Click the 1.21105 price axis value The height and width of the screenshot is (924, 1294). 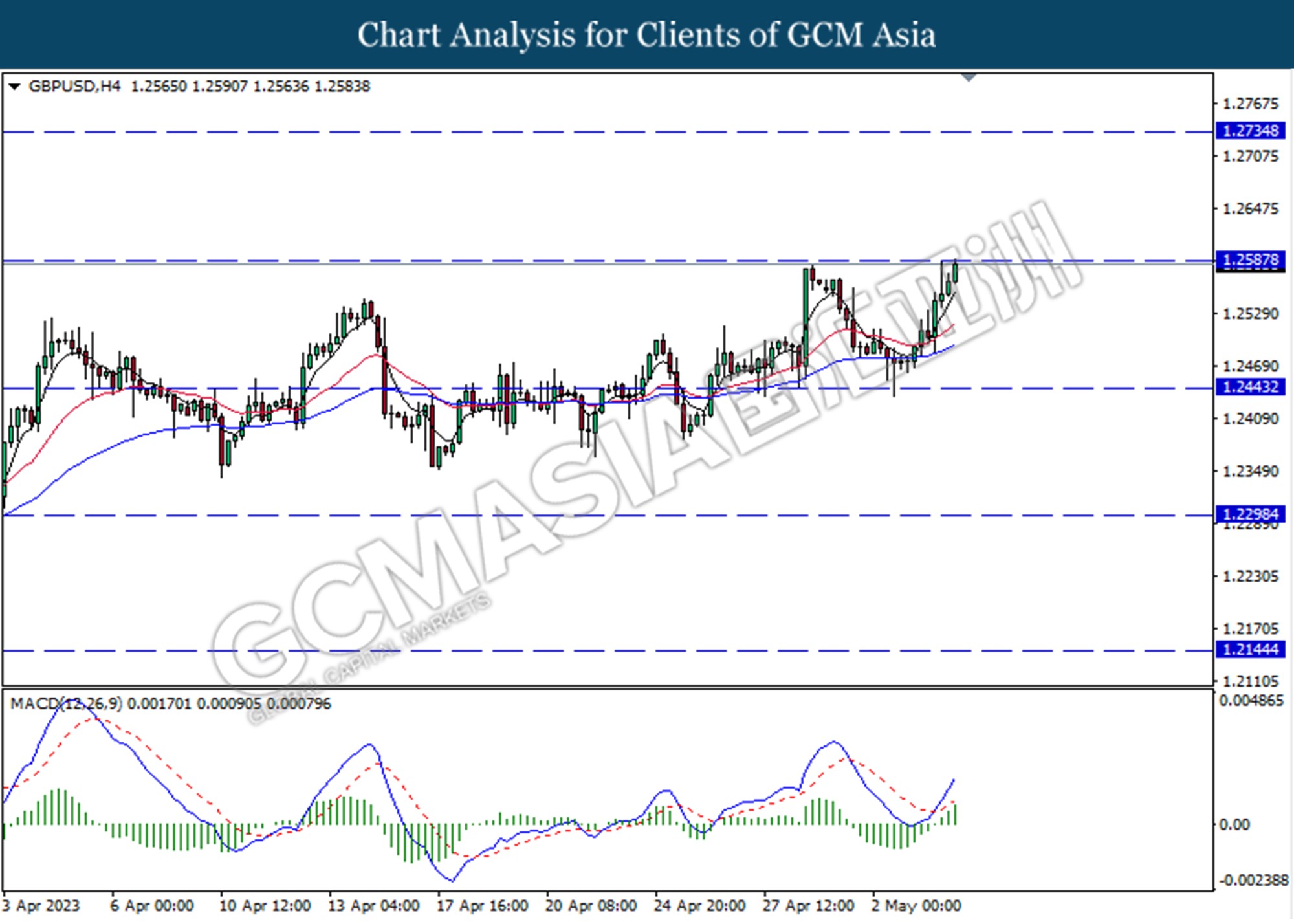tap(1251, 681)
